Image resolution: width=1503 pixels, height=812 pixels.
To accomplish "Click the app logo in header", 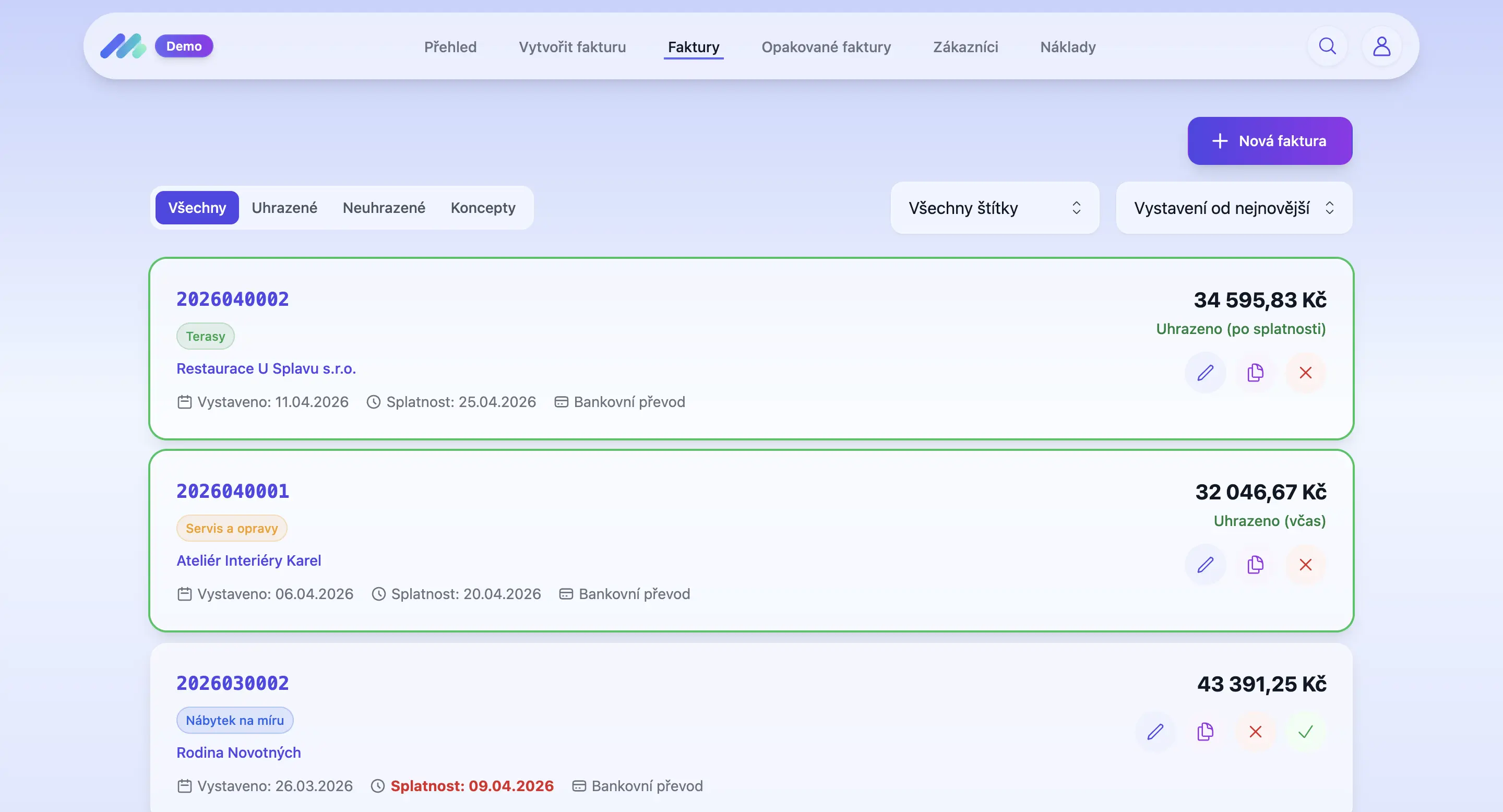I will click(123, 46).
